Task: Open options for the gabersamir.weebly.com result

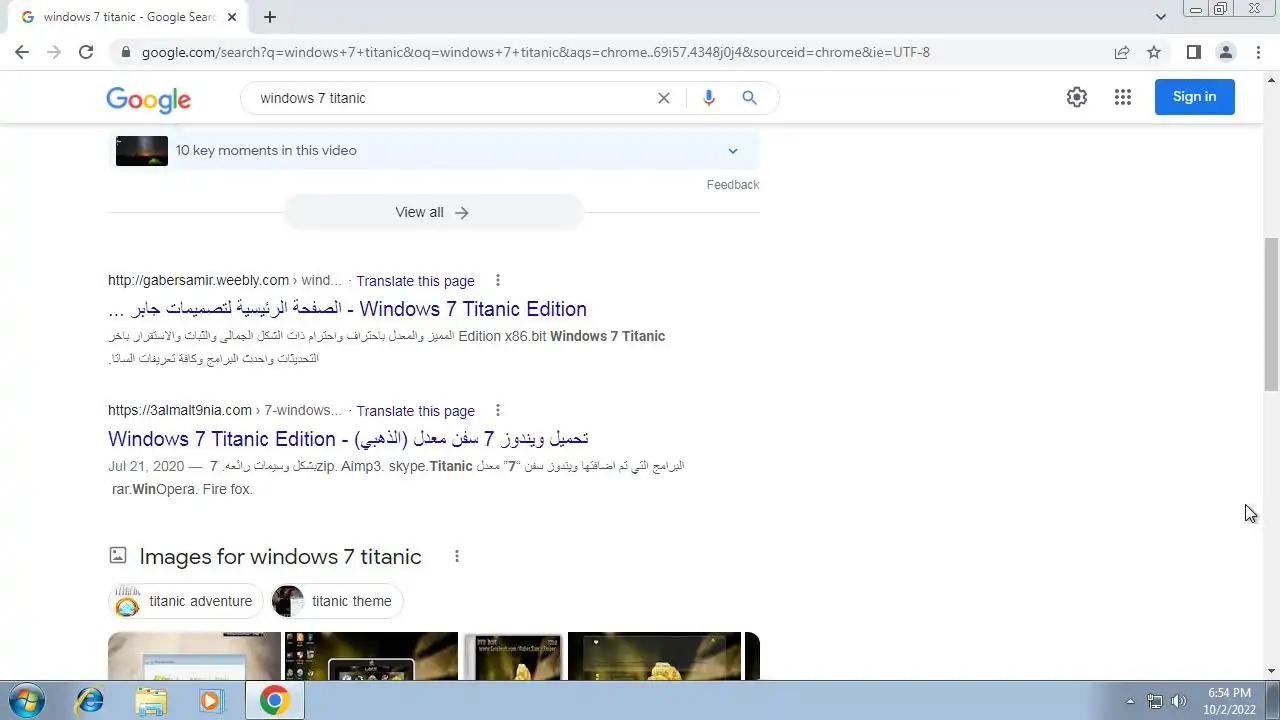Action: click(x=497, y=281)
